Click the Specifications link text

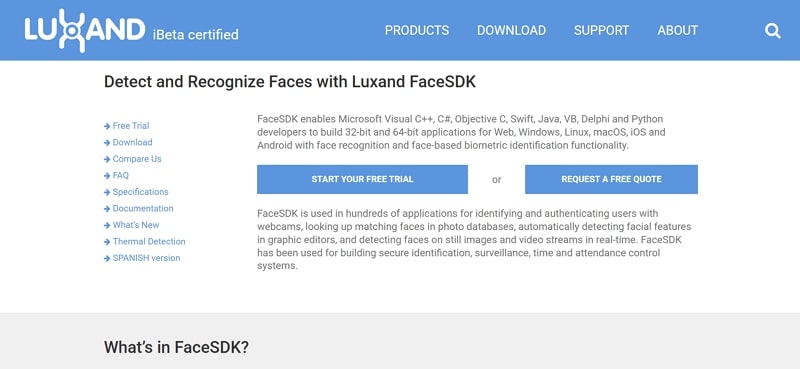tap(140, 192)
